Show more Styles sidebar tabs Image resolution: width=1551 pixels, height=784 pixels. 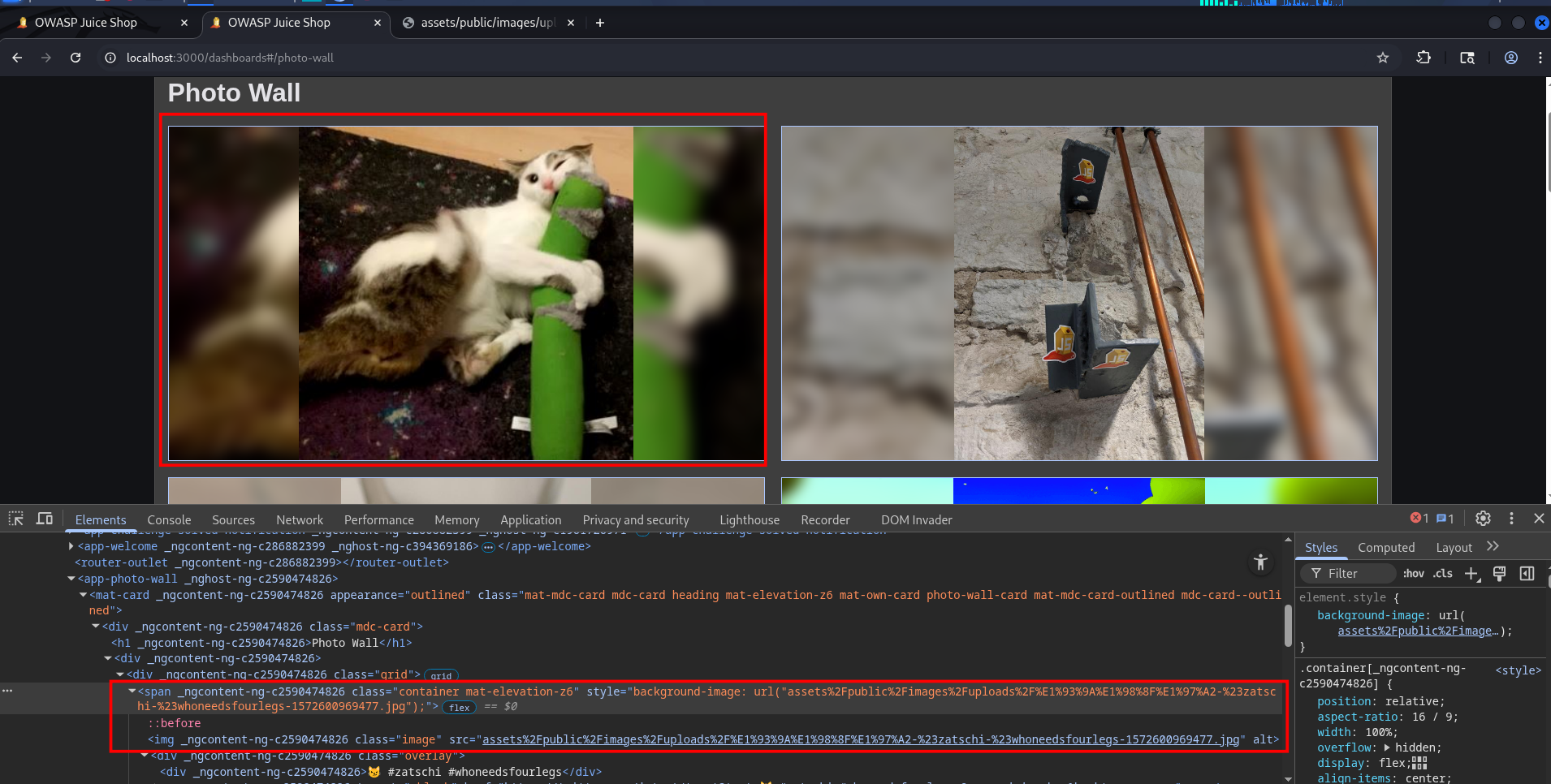tap(1493, 547)
